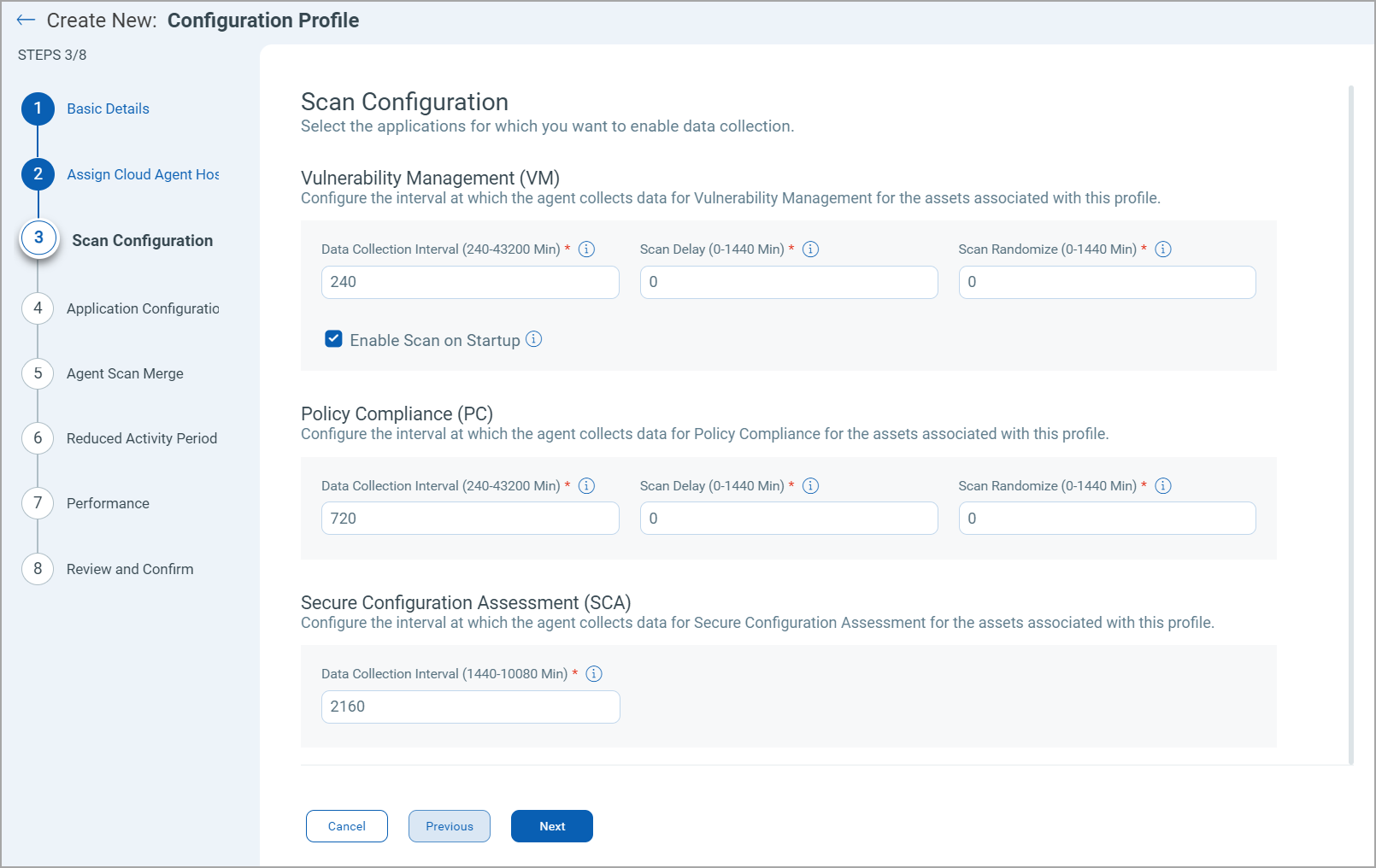Open info tooltip for PC Scan Randomize
The width and height of the screenshot is (1376, 868).
pos(1162,485)
